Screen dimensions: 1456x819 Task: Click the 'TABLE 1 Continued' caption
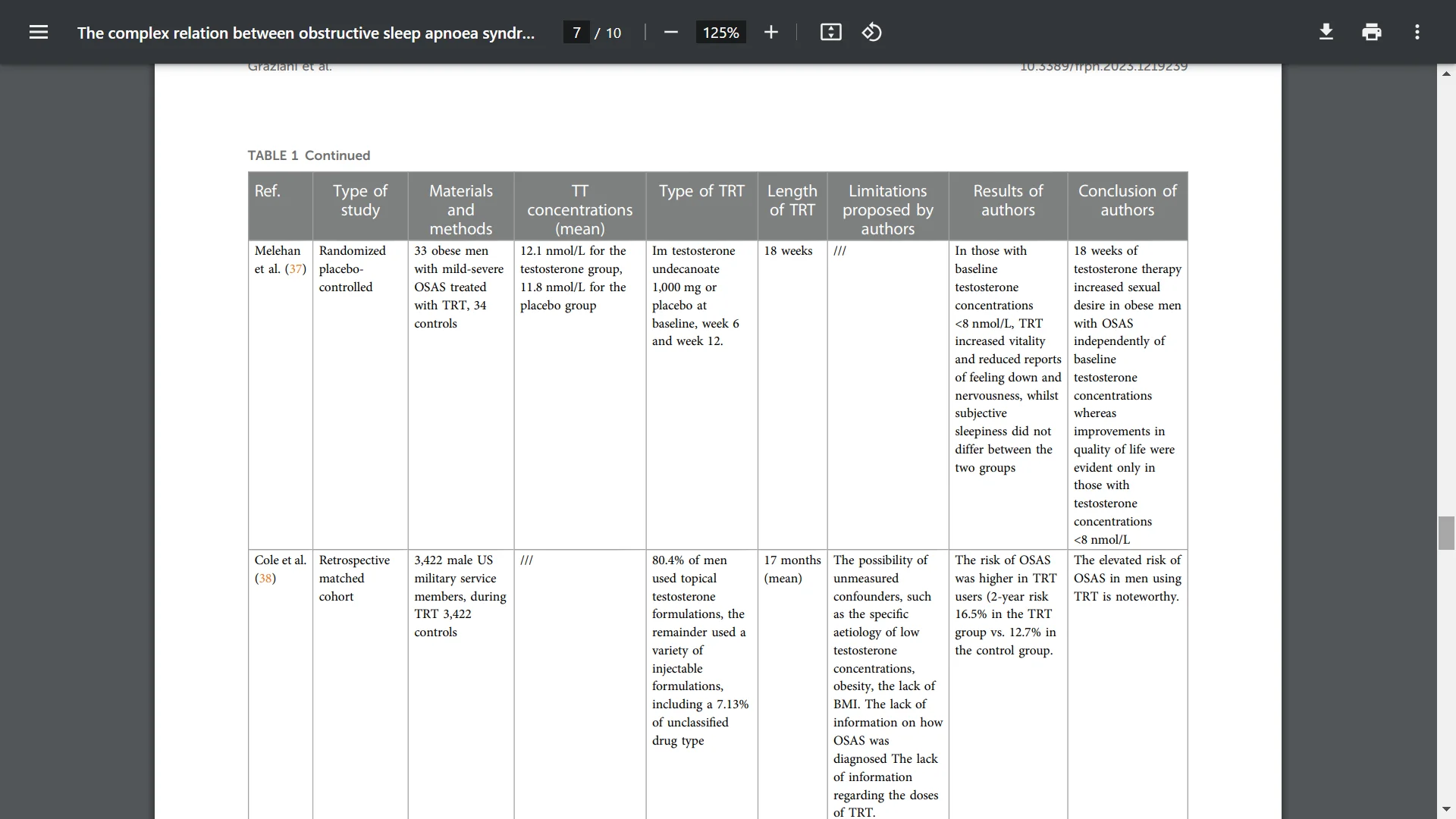309,155
